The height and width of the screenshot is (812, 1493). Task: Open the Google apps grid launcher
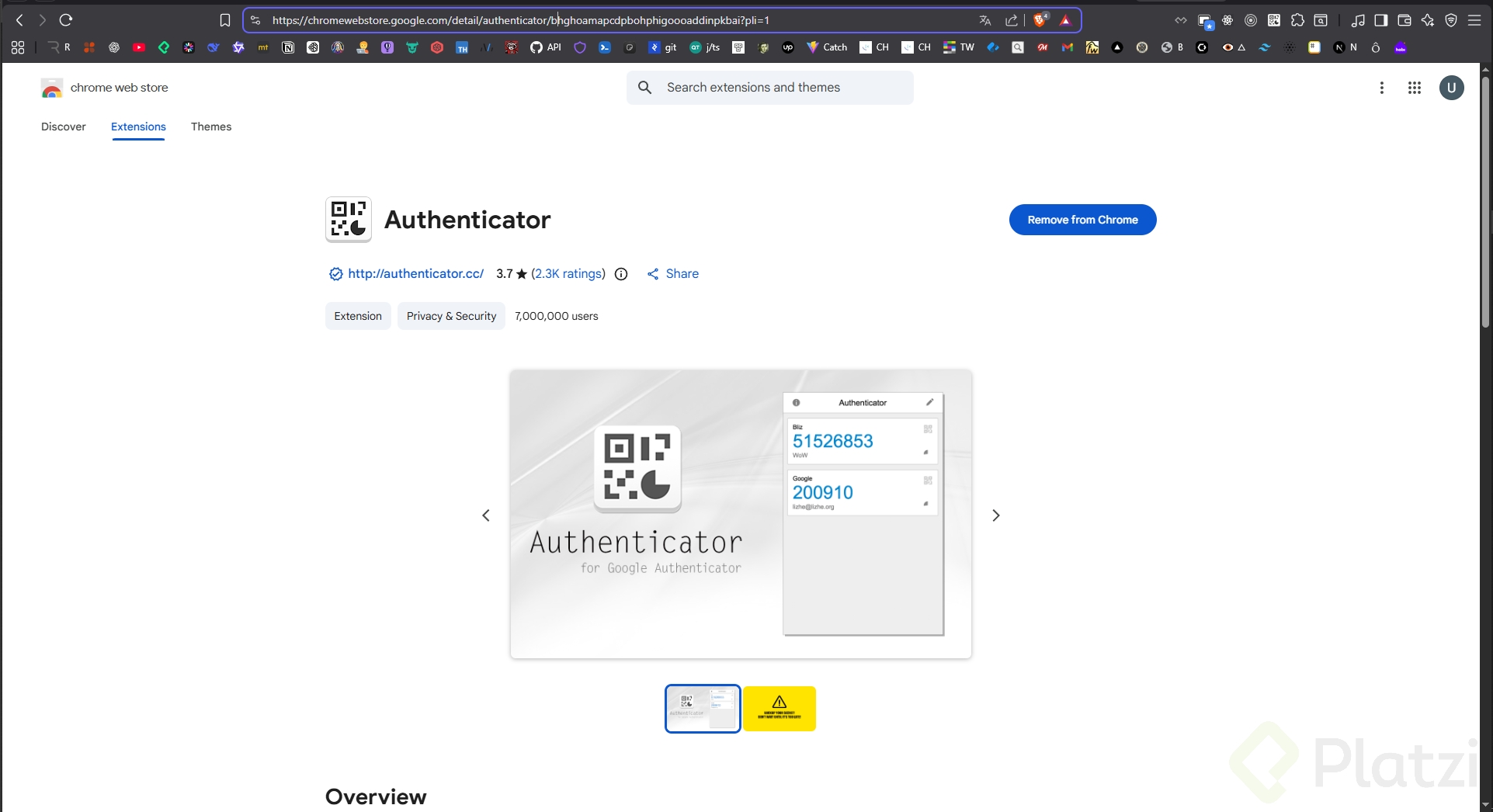pyautogui.click(x=1415, y=88)
